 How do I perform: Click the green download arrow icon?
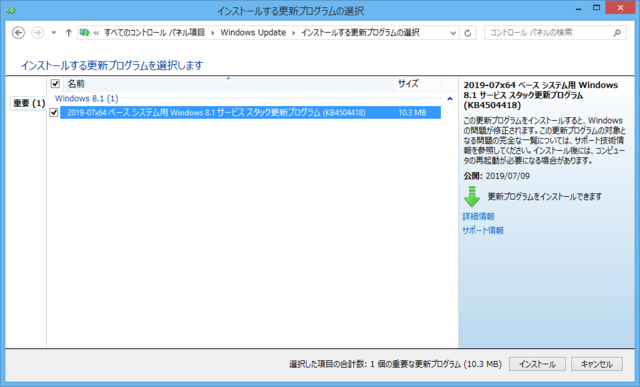[472, 197]
